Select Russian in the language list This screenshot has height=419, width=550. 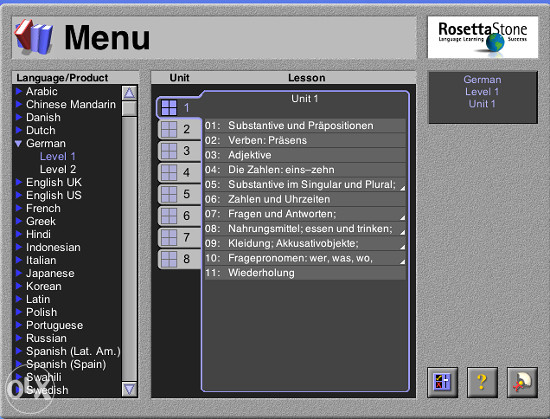coord(46,338)
